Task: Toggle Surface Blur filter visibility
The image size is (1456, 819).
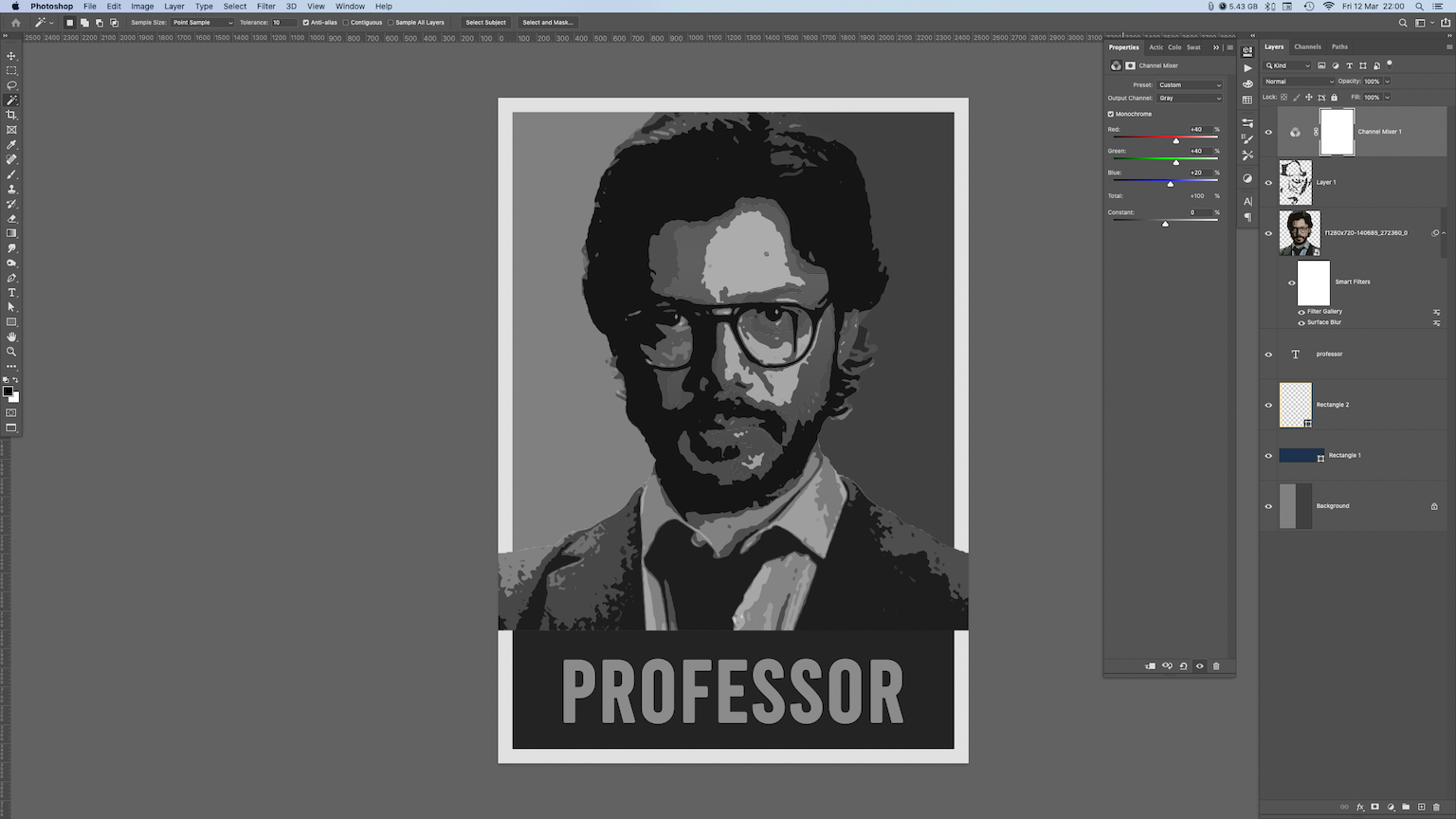Action: 1301,322
